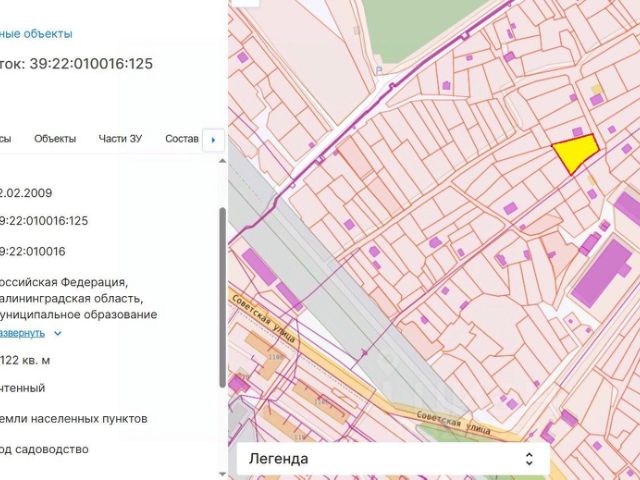The height and width of the screenshot is (480, 640).
Task: Click the 'алининградская область' address line
Action: coord(71,298)
